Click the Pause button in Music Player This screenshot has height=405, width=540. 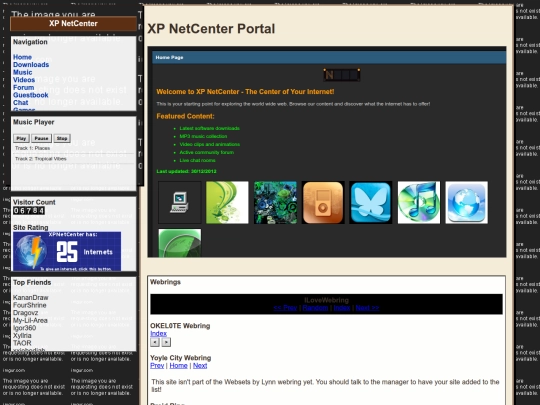pos(41,138)
